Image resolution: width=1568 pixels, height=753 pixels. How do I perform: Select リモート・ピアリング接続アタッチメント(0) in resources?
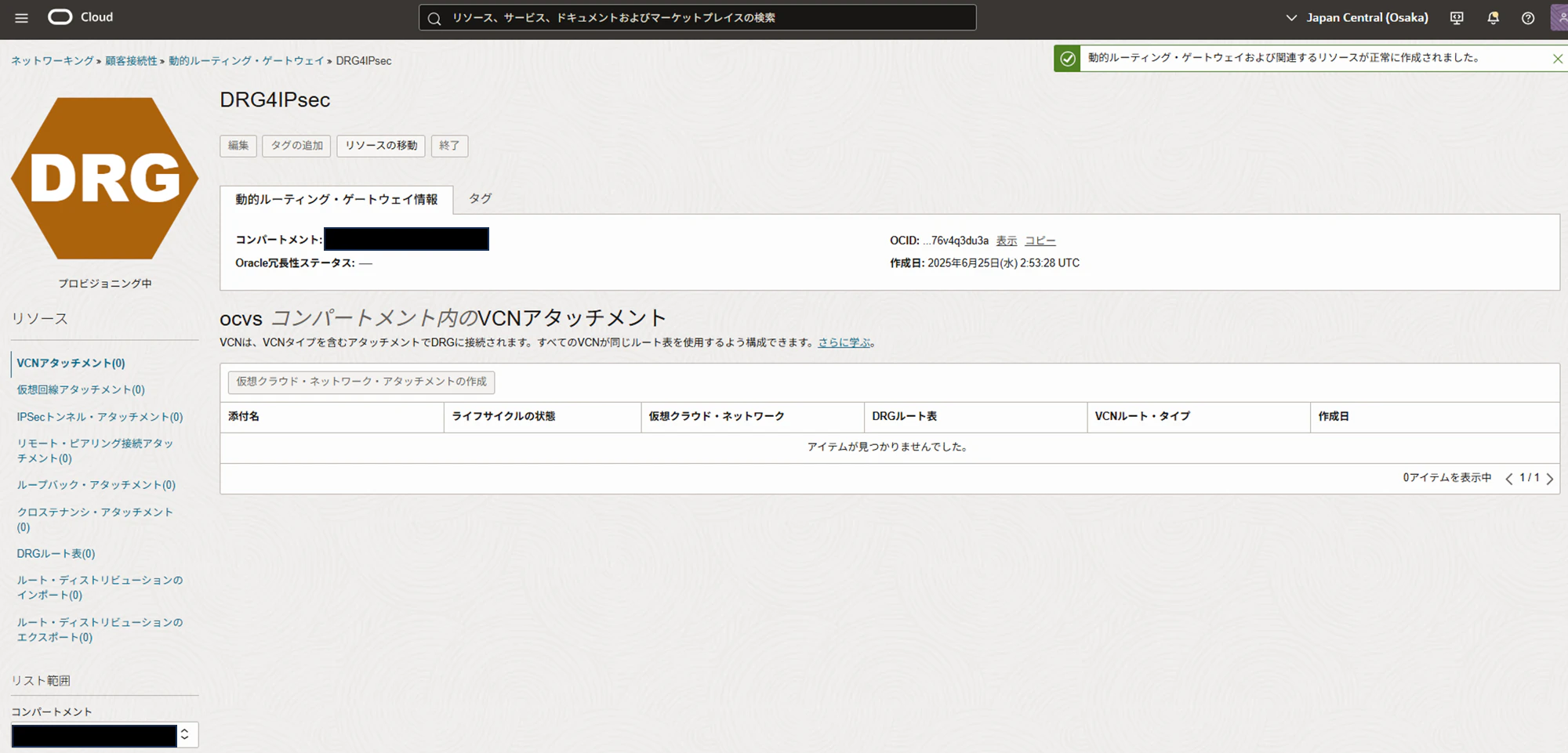95,451
